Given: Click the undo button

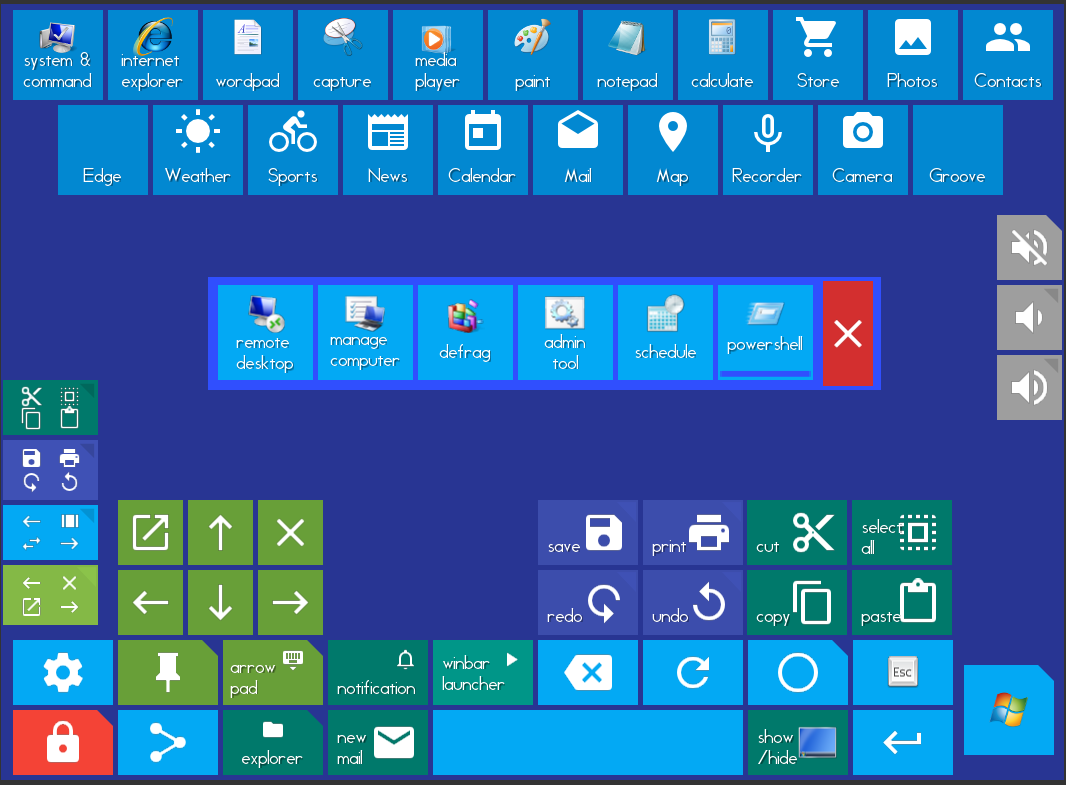Looking at the screenshot, I should pyautogui.click(x=693, y=602).
